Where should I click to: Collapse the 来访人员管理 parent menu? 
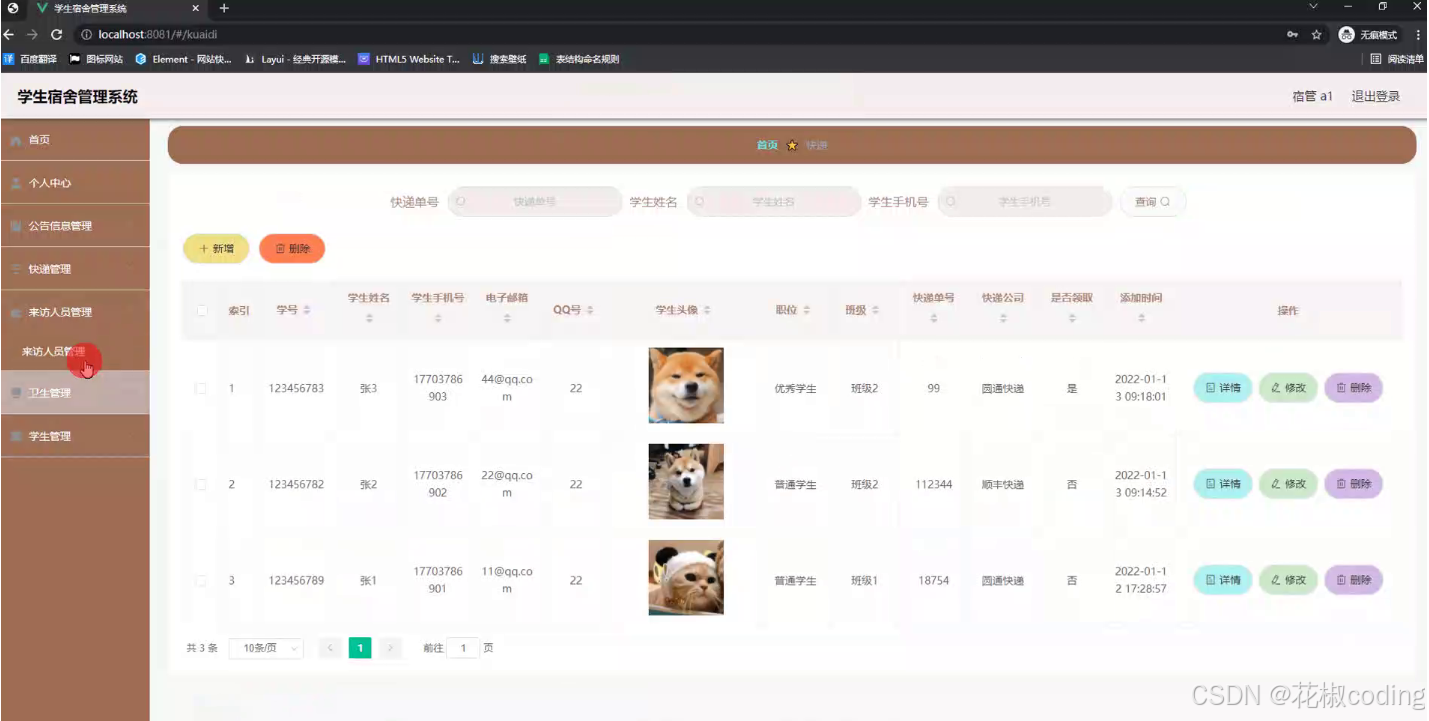(75, 312)
